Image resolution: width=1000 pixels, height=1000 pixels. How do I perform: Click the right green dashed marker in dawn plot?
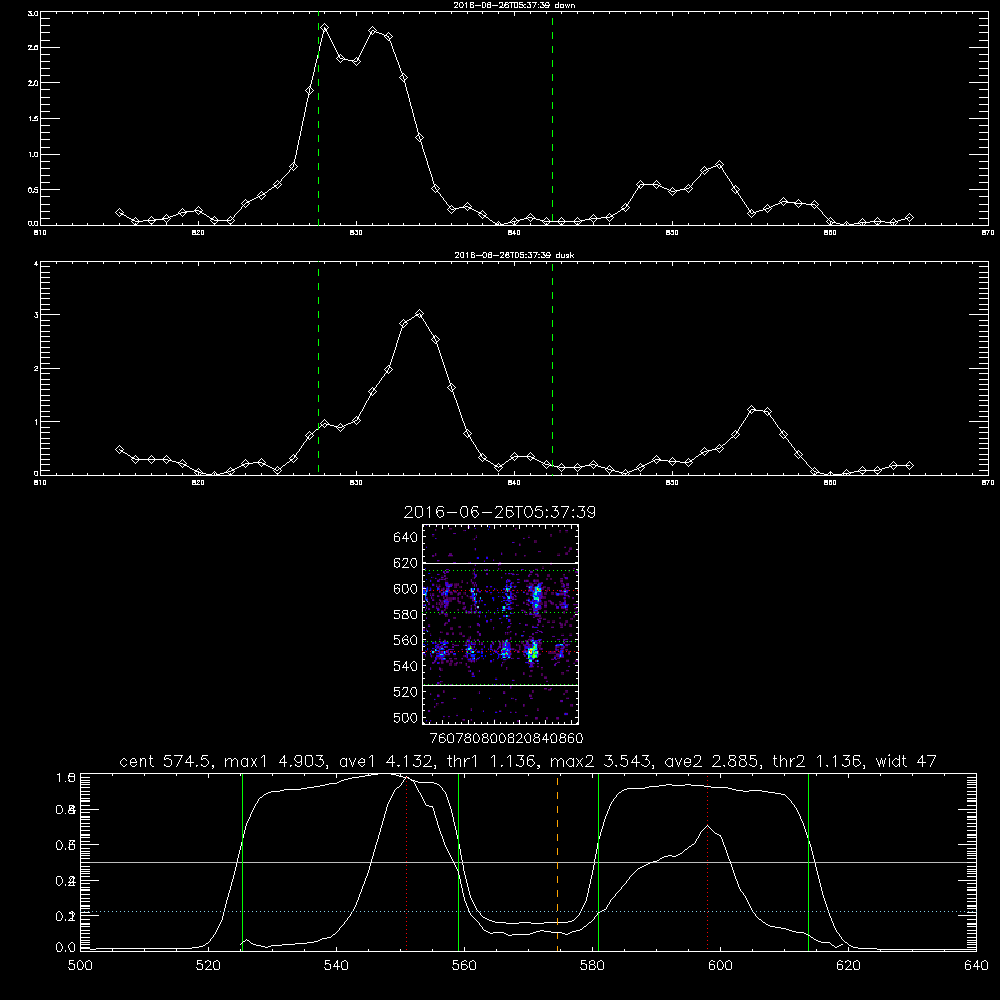coord(552,119)
